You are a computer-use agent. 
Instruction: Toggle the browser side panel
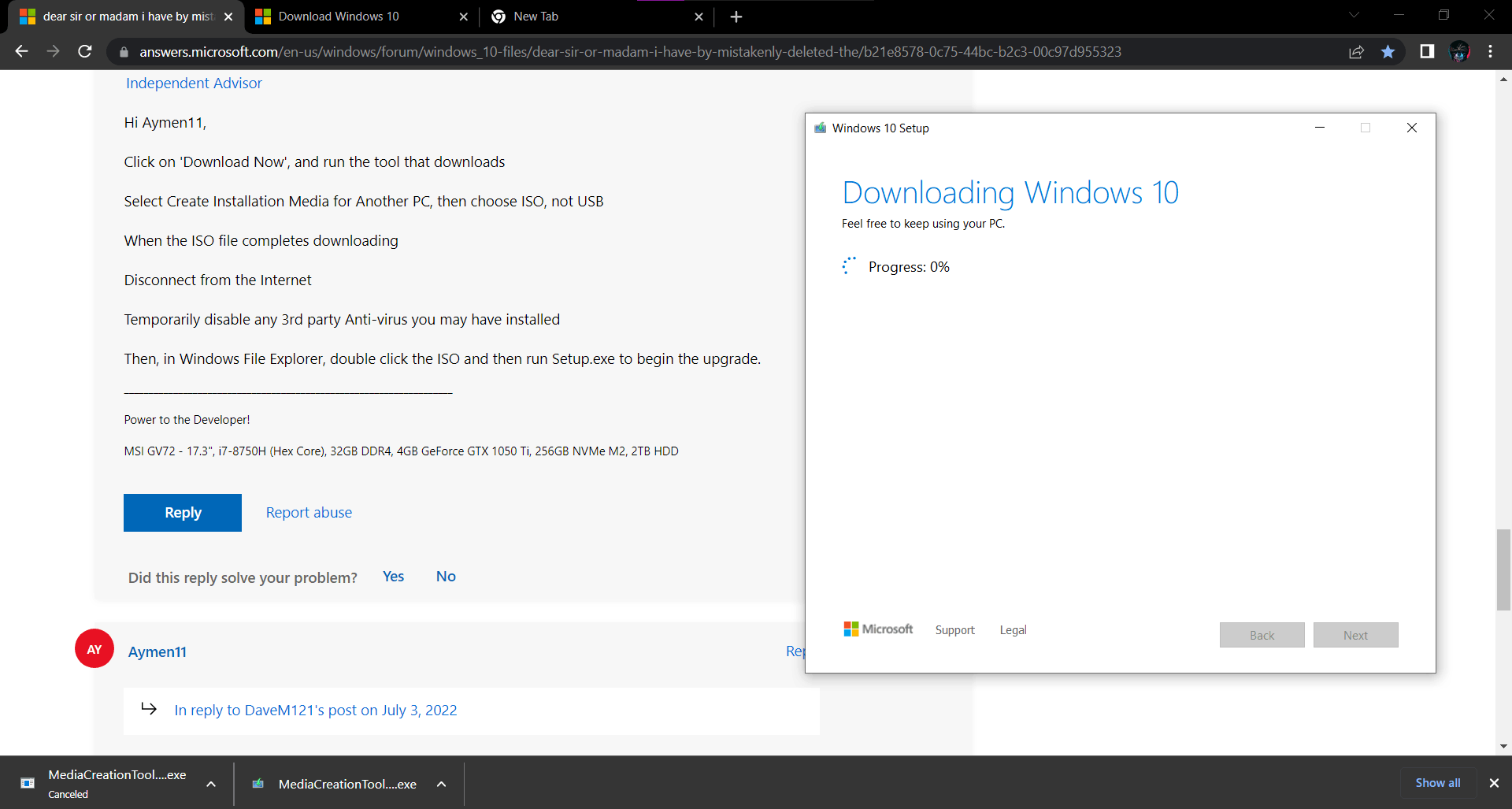(x=1427, y=51)
